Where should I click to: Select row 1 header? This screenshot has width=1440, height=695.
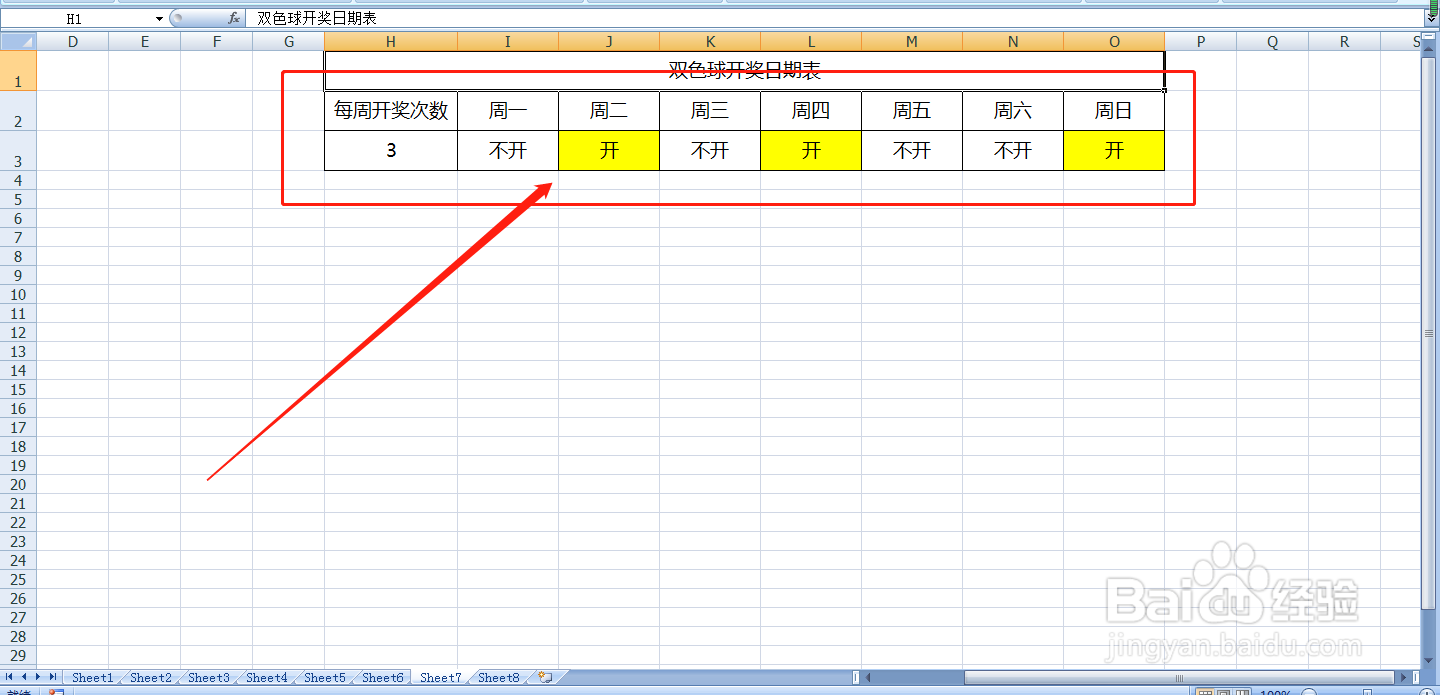[x=18, y=70]
